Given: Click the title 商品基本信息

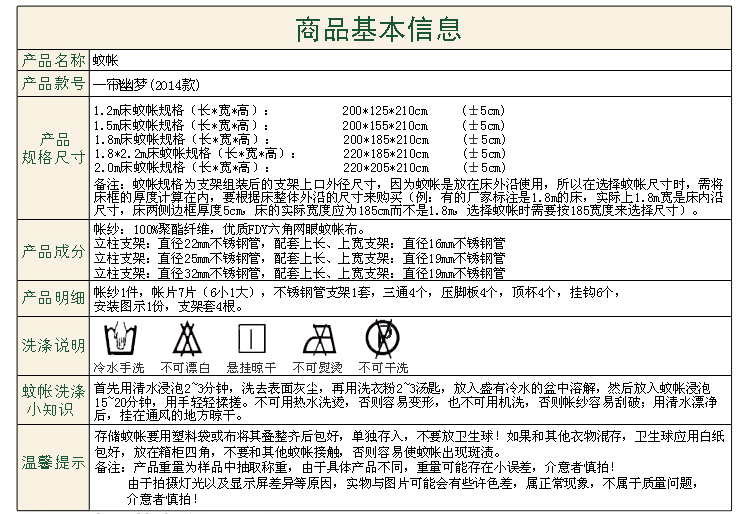Looking at the screenshot, I should tap(378, 29).
